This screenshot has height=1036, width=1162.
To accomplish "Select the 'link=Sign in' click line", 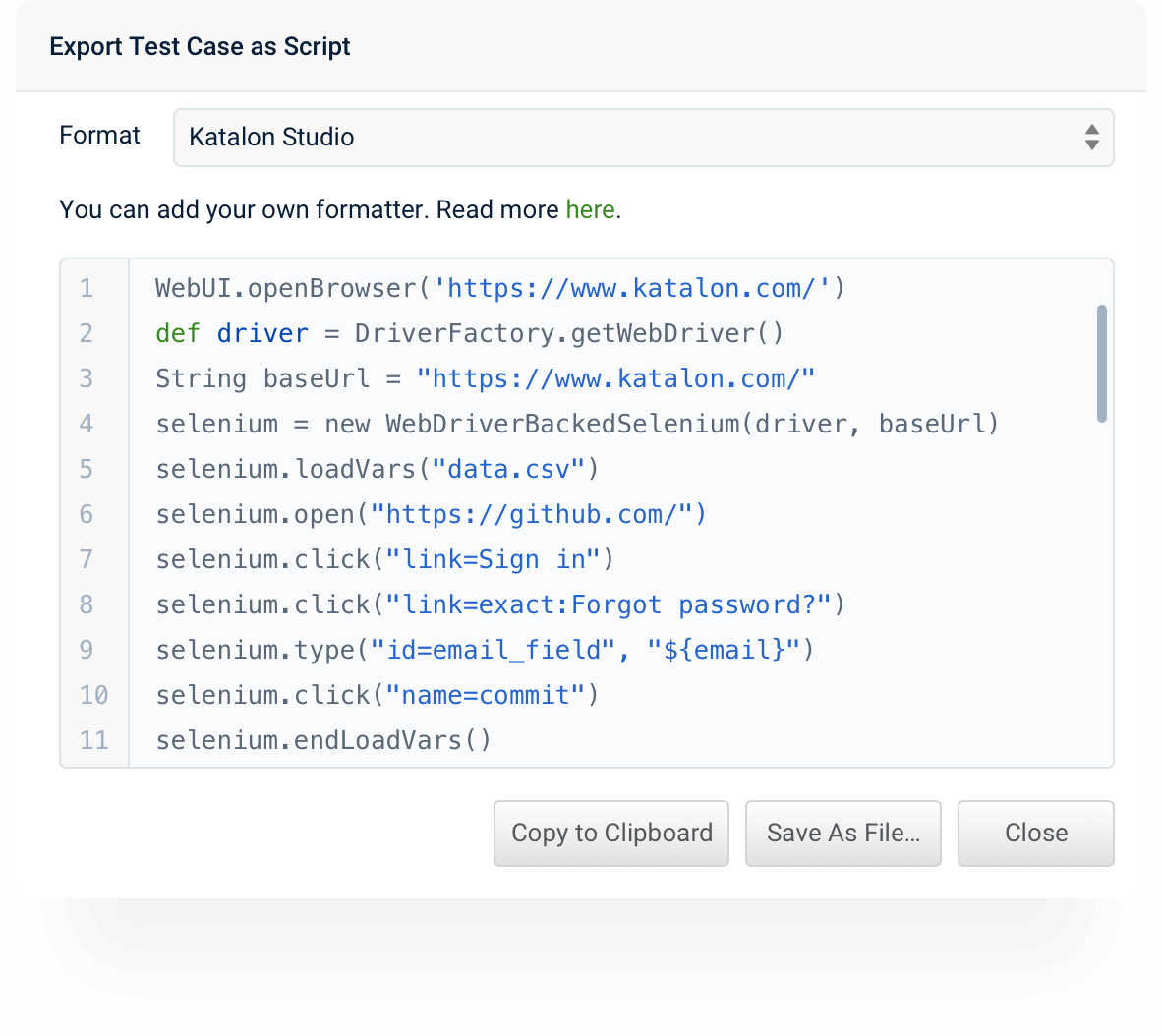I will (384, 559).
